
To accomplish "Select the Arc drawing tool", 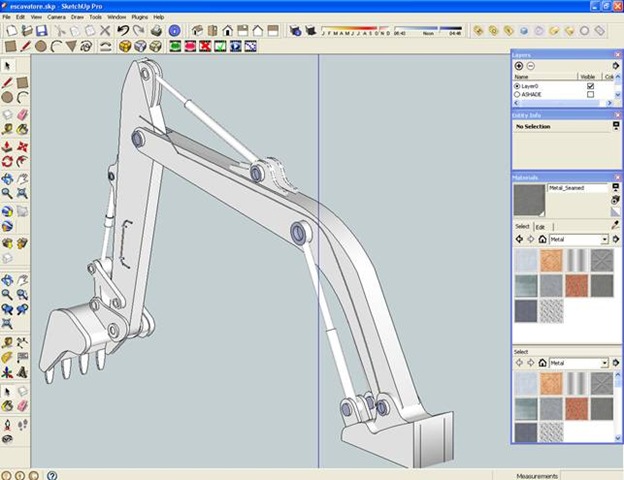I will pyautogui.click(x=56, y=46).
